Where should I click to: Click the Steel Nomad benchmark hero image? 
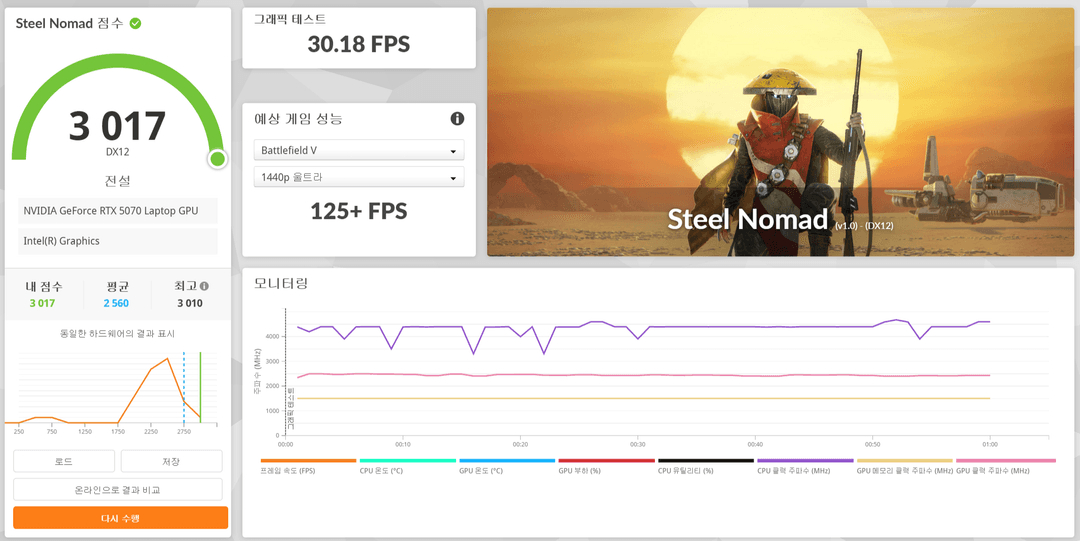(x=780, y=132)
